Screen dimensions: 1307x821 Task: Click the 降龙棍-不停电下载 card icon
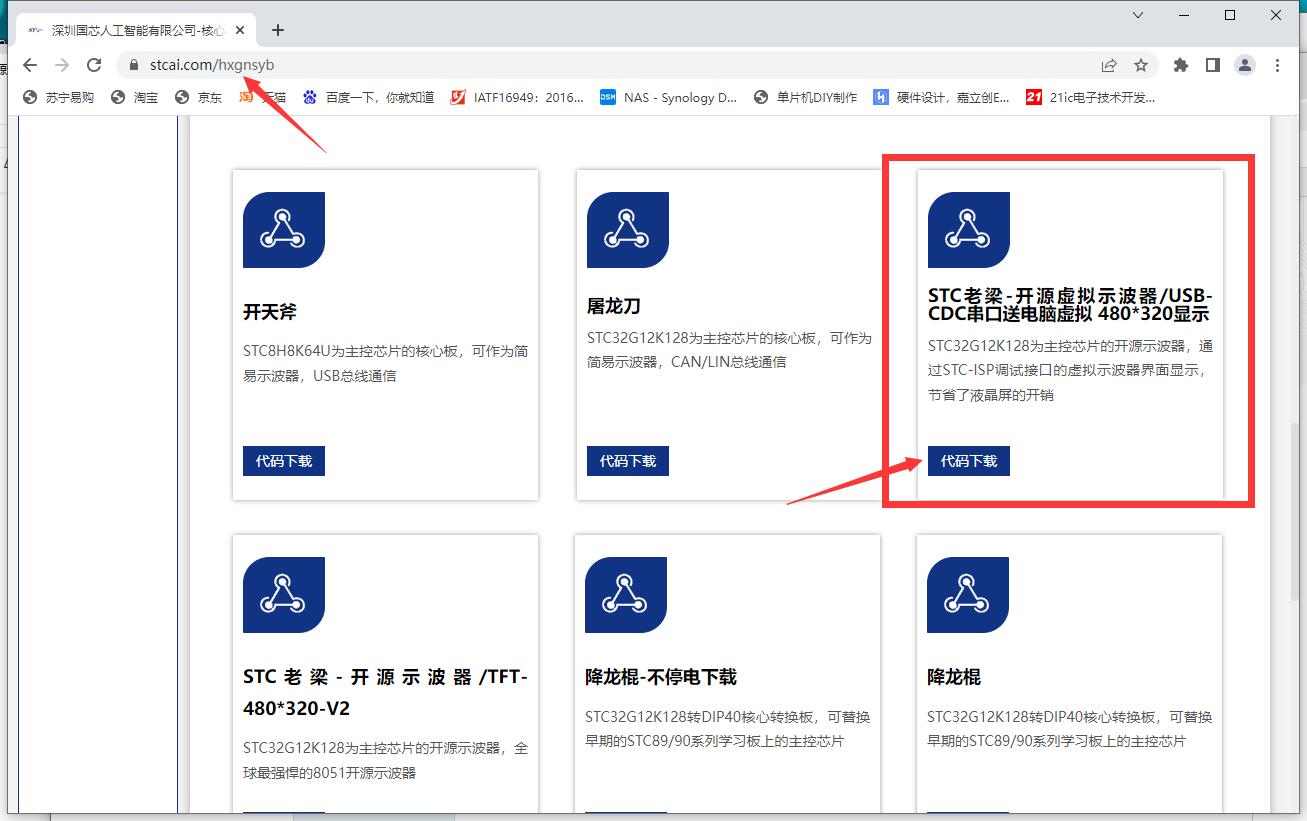pos(626,595)
